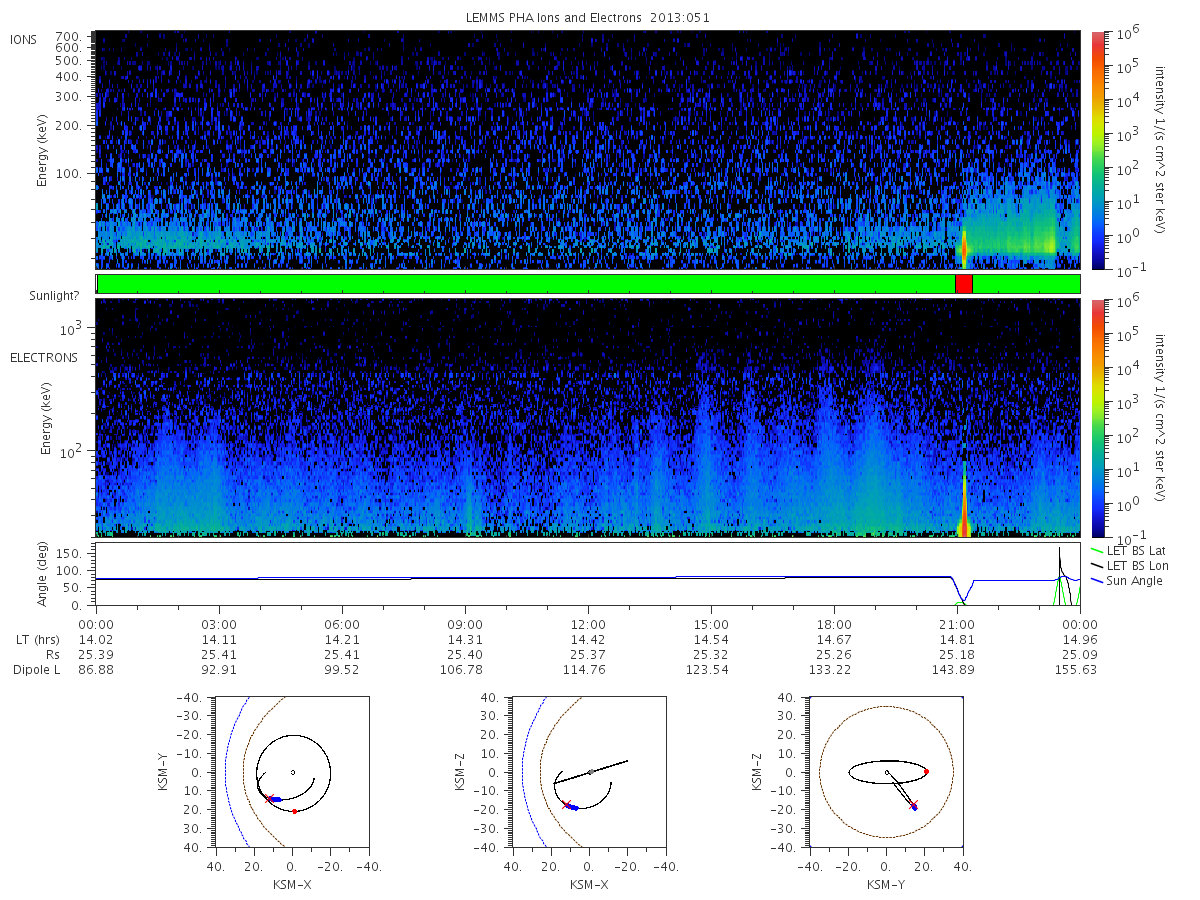This screenshot has width=1200, height=900.
Task: Click the 12:00 time axis label
Action: coord(588,623)
